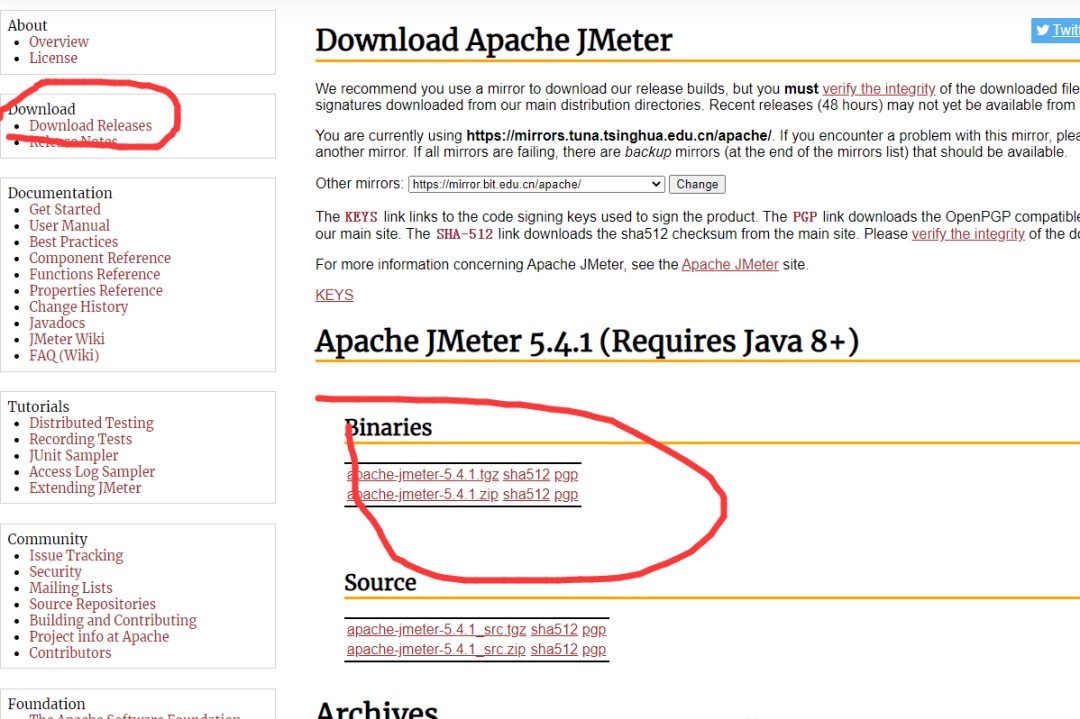The image size is (1080, 719).
Task: Open the JUnit Sampler tutorial
Action: point(74,456)
